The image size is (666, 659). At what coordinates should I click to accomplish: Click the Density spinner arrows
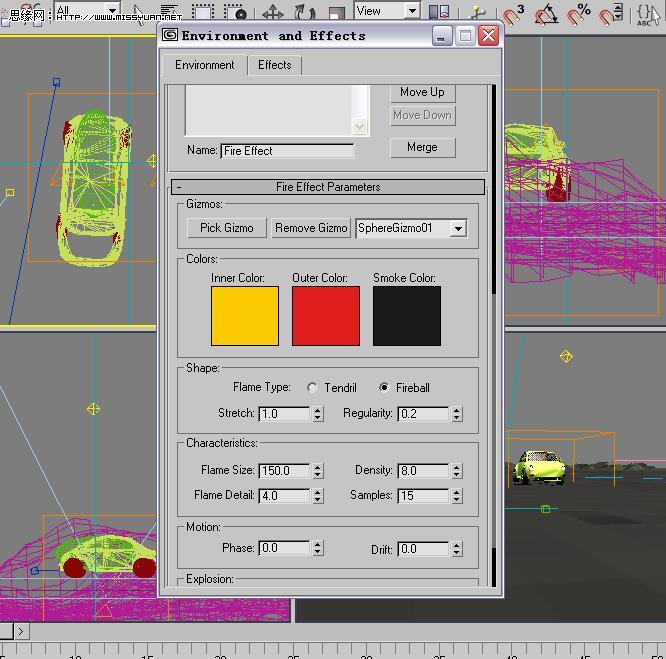pos(457,471)
